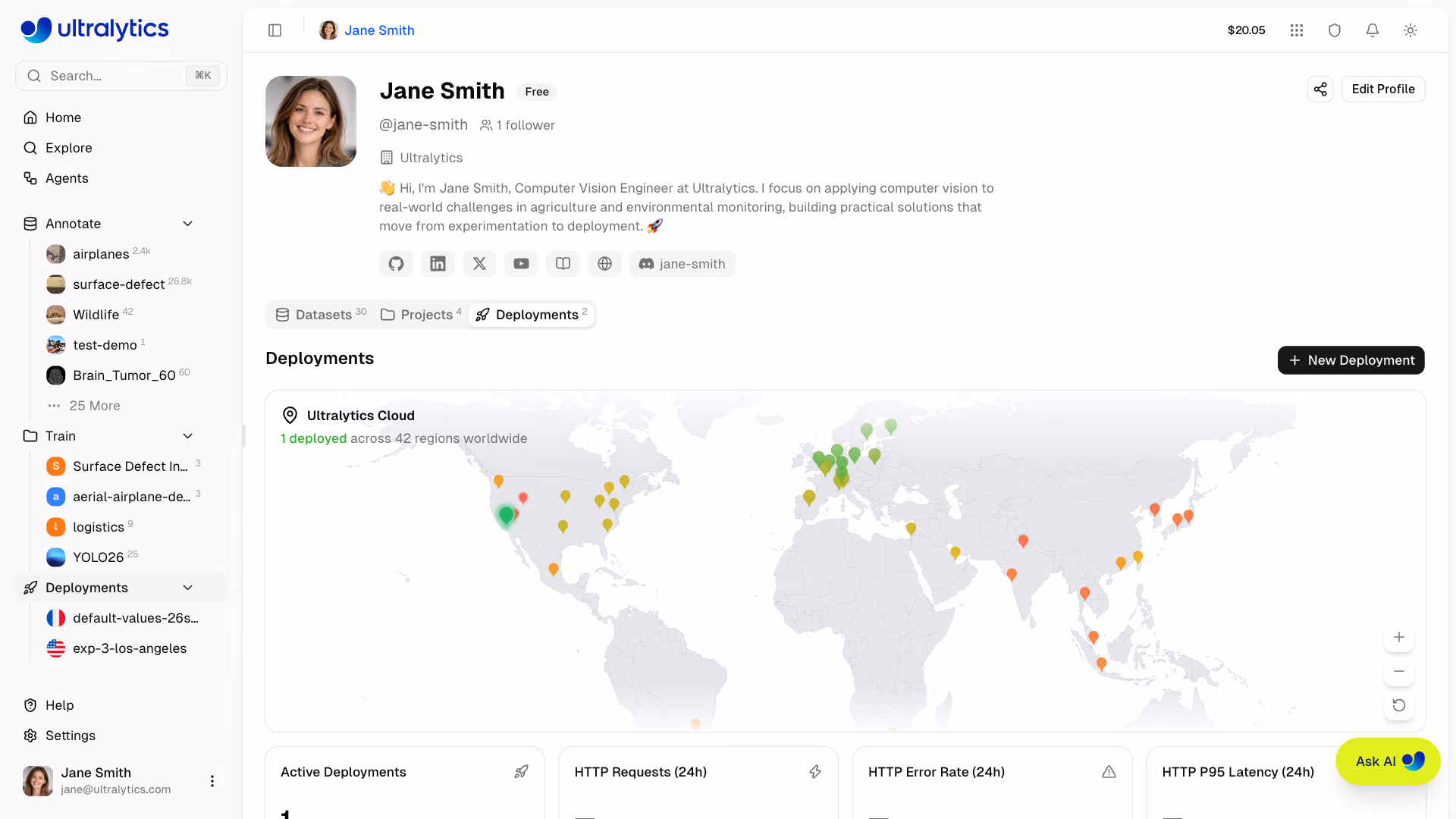The width and height of the screenshot is (1456, 819).
Task: Click New Deployment button
Action: (1351, 360)
